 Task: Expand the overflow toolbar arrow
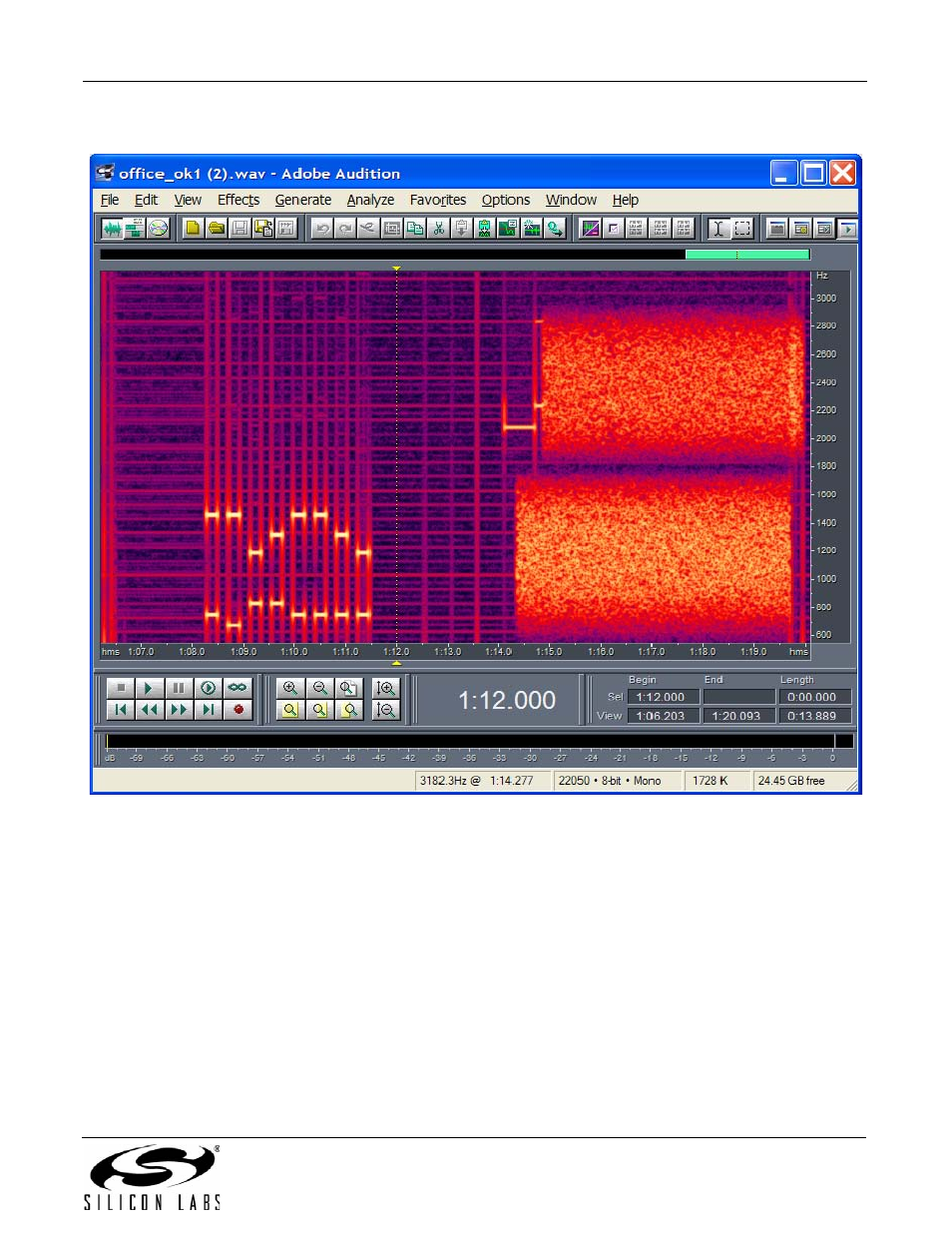click(x=847, y=228)
